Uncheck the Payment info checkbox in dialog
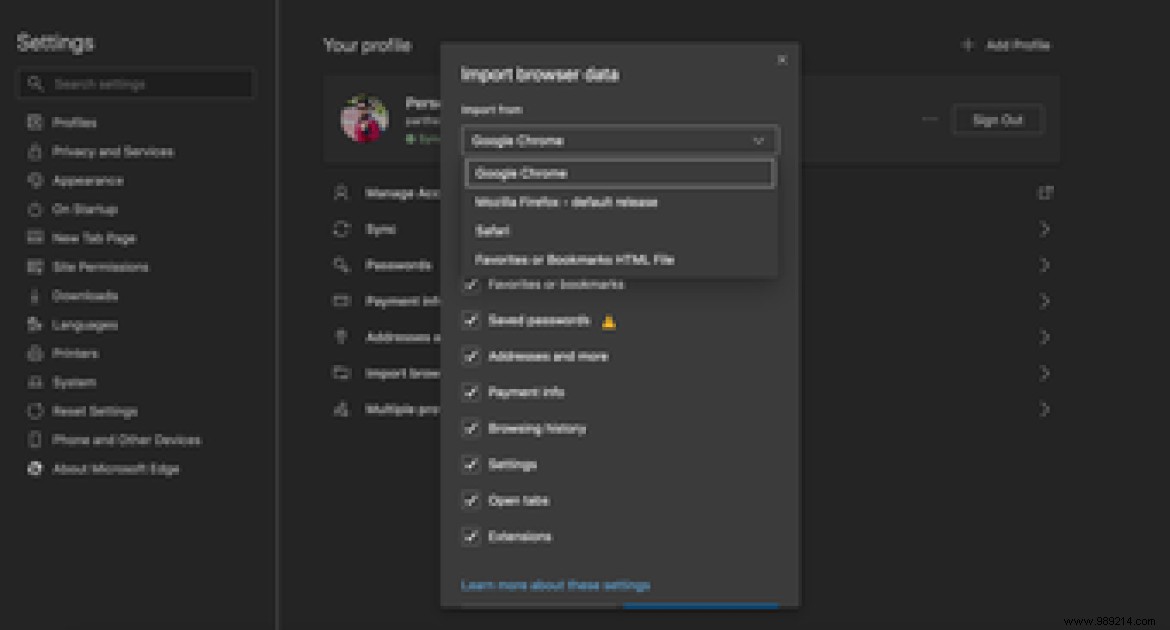The image size is (1170, 630). [x=471, y=392]
